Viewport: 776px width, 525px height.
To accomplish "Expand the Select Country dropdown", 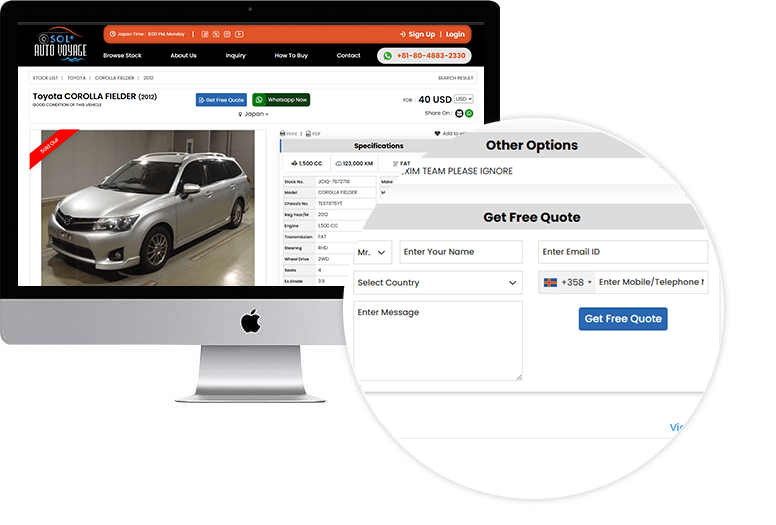I will pos(438,283).
